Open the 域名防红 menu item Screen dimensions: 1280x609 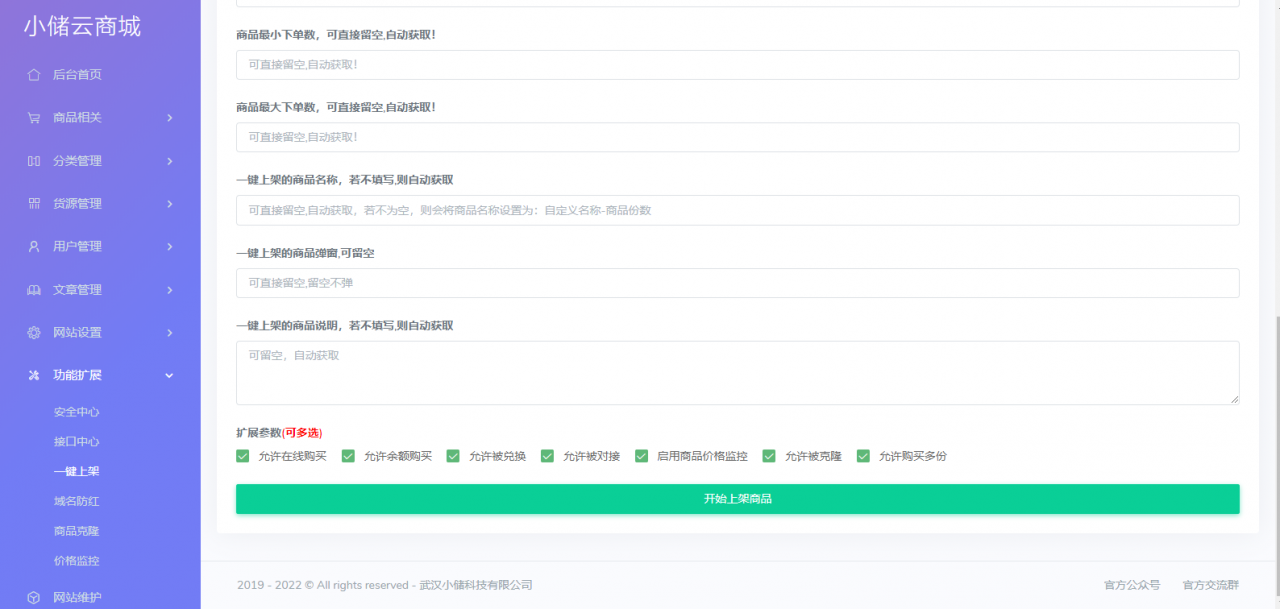(x=76, y=501)
